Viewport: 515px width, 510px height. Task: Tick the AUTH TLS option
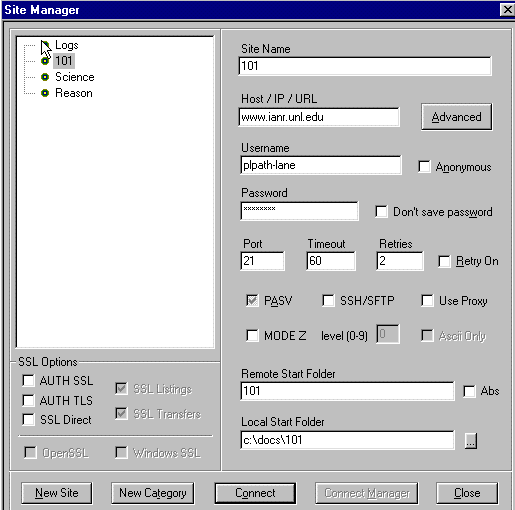coord(28,400)
